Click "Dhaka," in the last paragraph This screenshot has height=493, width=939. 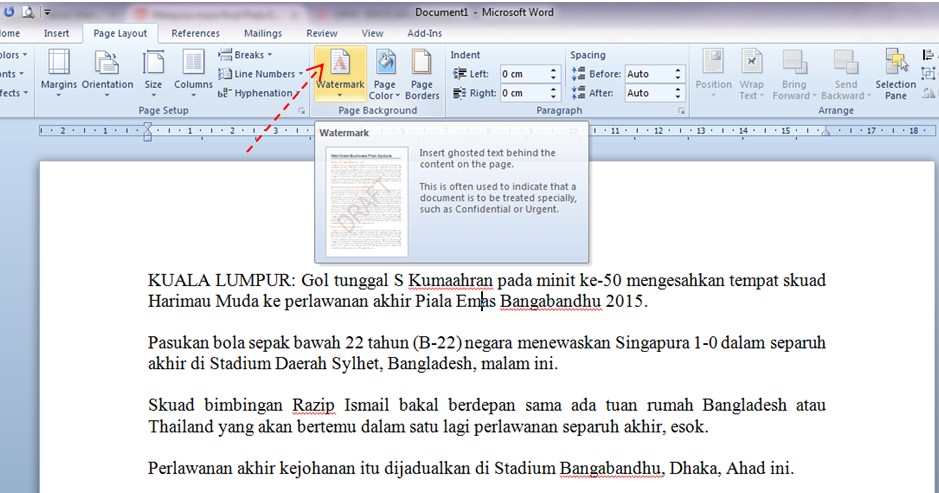coord(695,468)
